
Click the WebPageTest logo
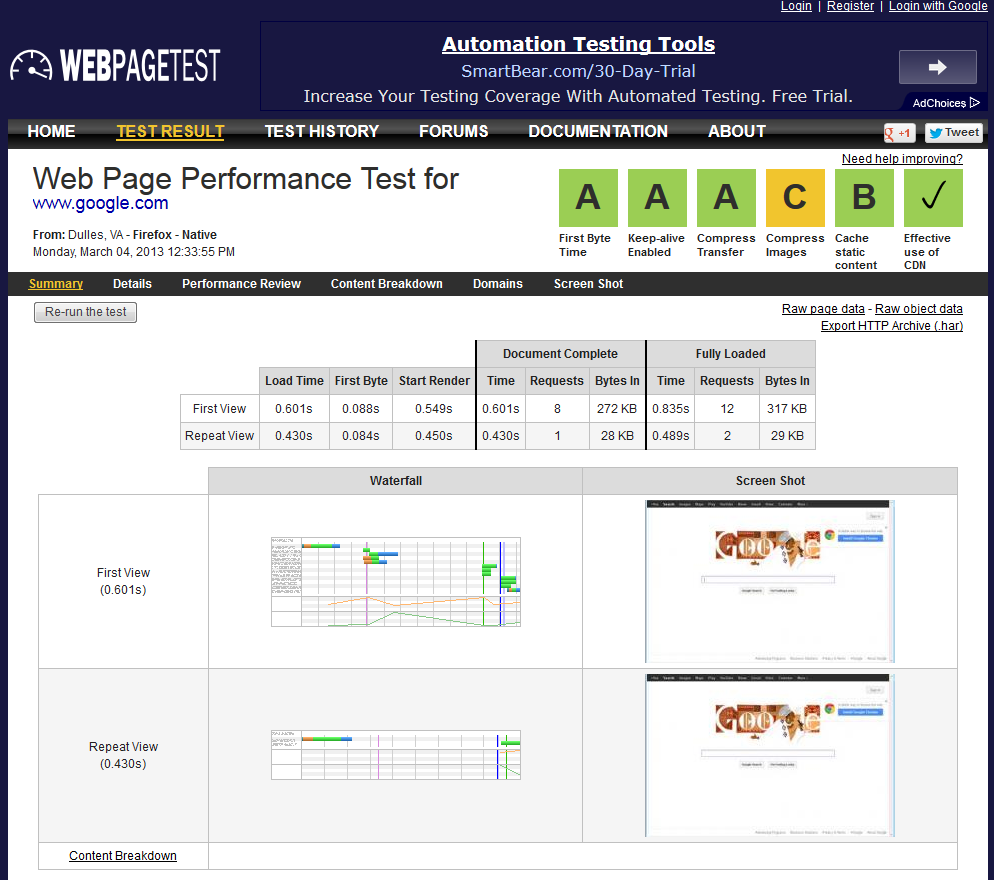pyautogui.click(x=115, y=65)
